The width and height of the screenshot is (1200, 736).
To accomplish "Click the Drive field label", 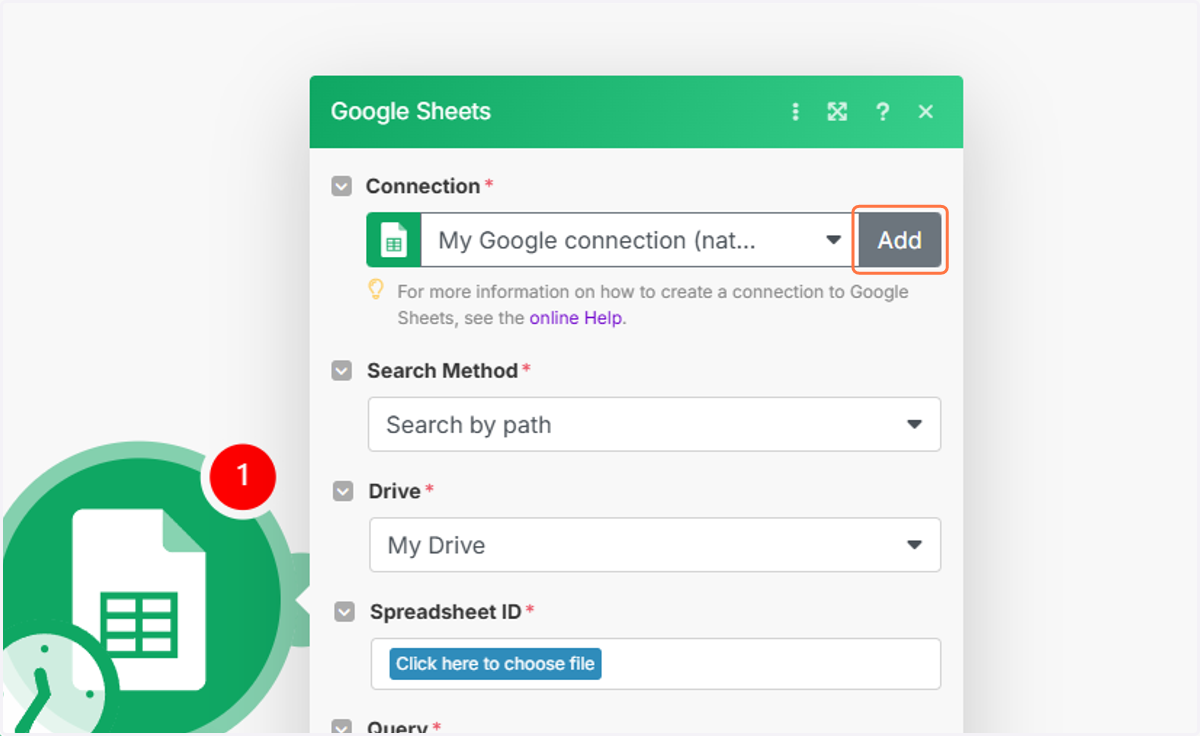I will 395,491.
